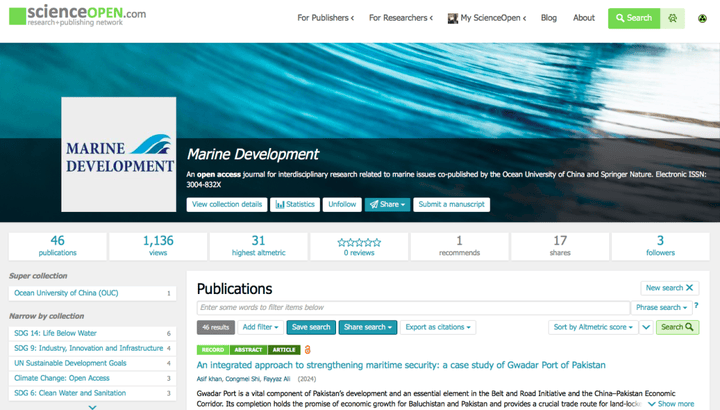Viewport: 720px width, 410px height.
Task: Filter by Climate Change: Open Access
Action: [92, 378]
